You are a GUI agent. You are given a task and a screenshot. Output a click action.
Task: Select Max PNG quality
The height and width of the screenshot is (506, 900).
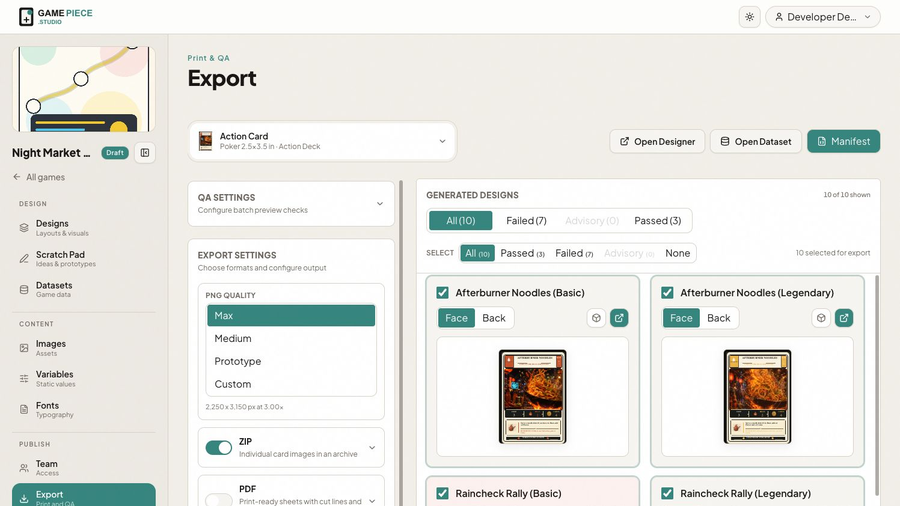[x=291, y=316]
